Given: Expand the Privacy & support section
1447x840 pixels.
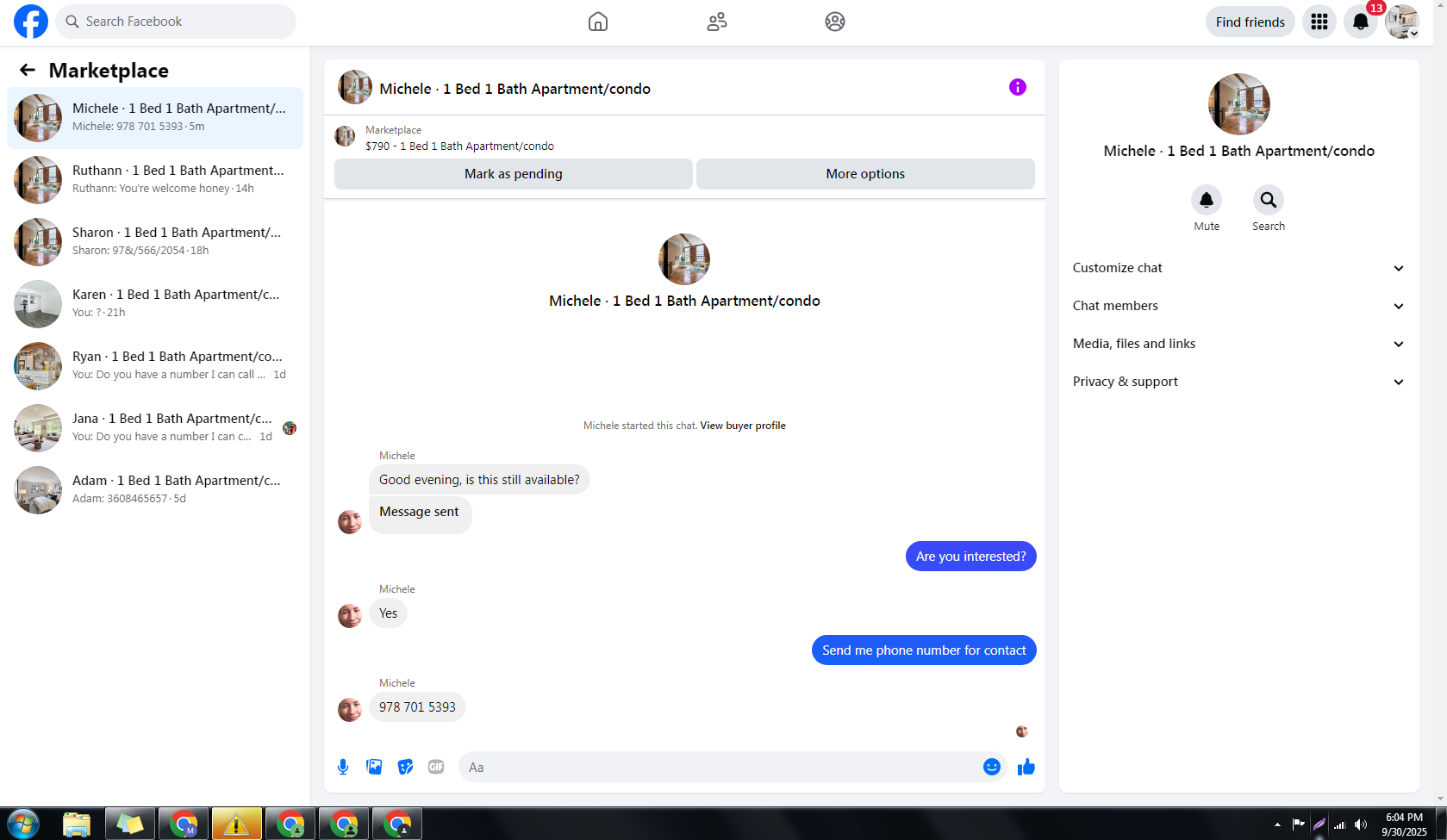Looking at the screenshot, I should pyautogui.click(x=1238, y=382).
